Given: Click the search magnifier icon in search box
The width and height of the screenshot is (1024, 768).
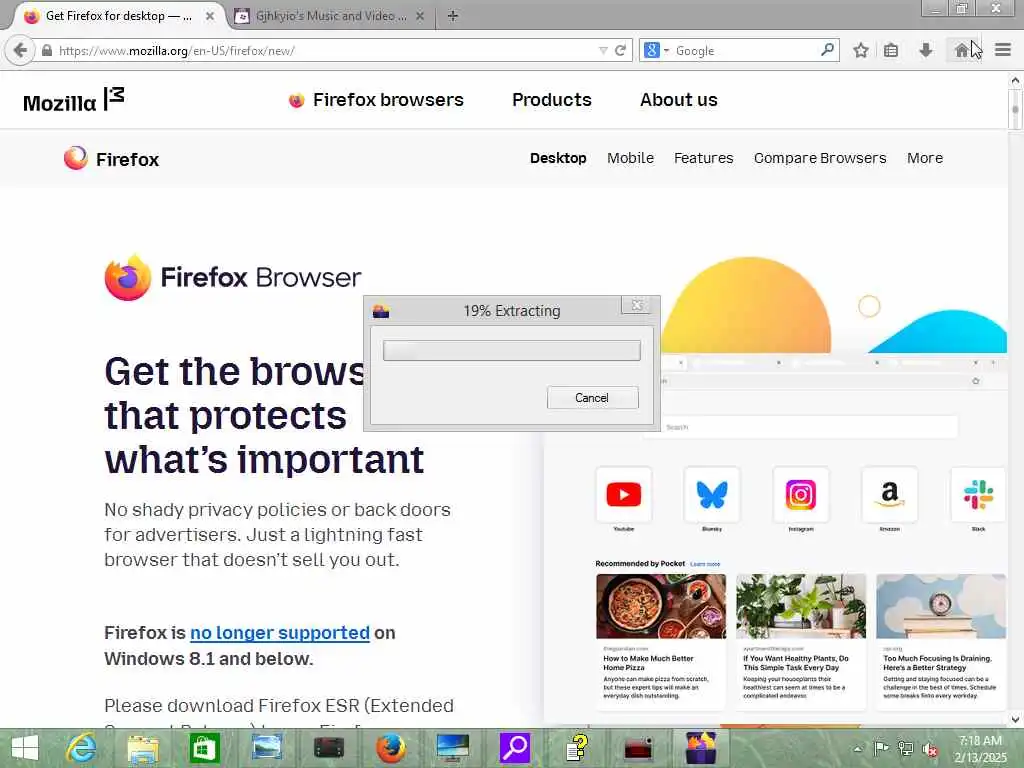Looking at the screenshot, I should [827, 50].
